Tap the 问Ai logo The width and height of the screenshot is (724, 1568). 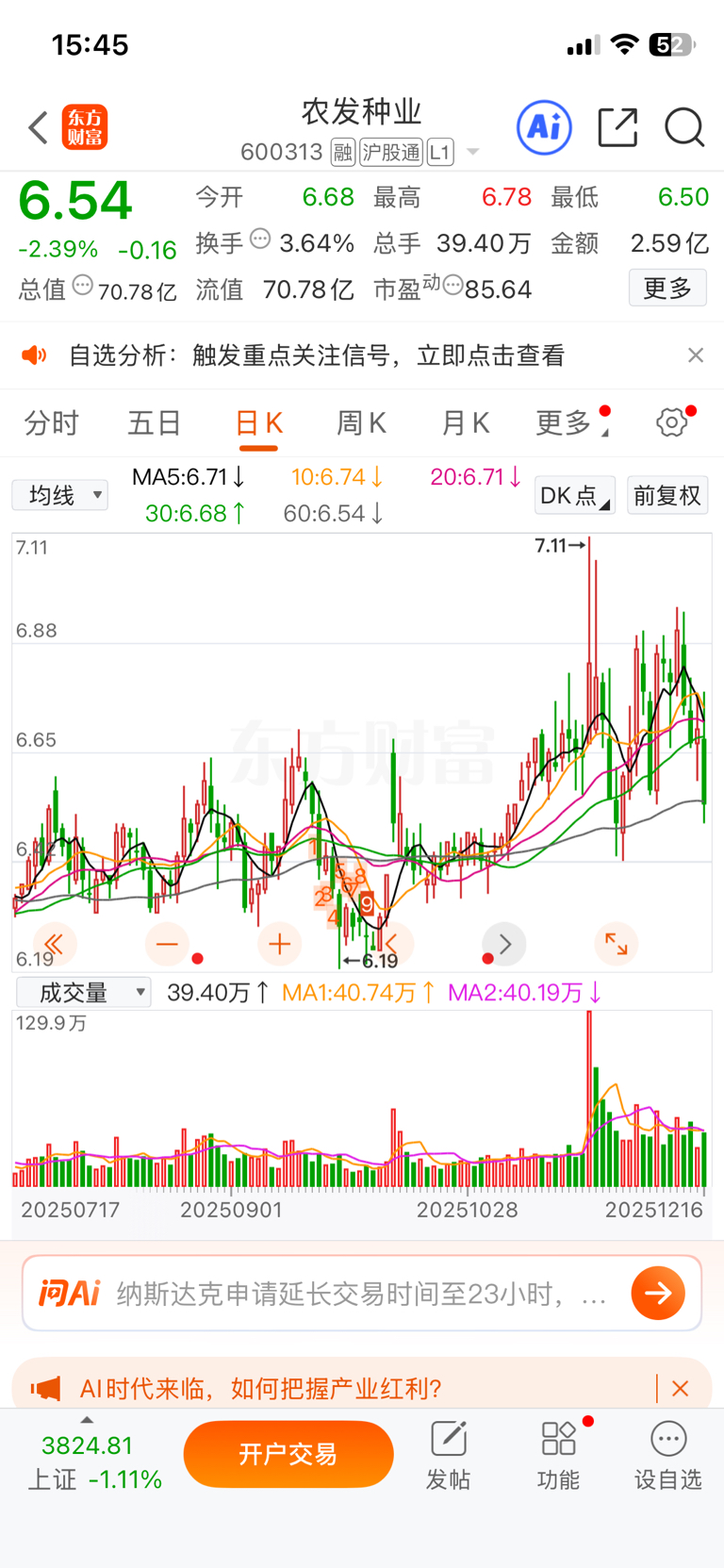coord(69,1293)
